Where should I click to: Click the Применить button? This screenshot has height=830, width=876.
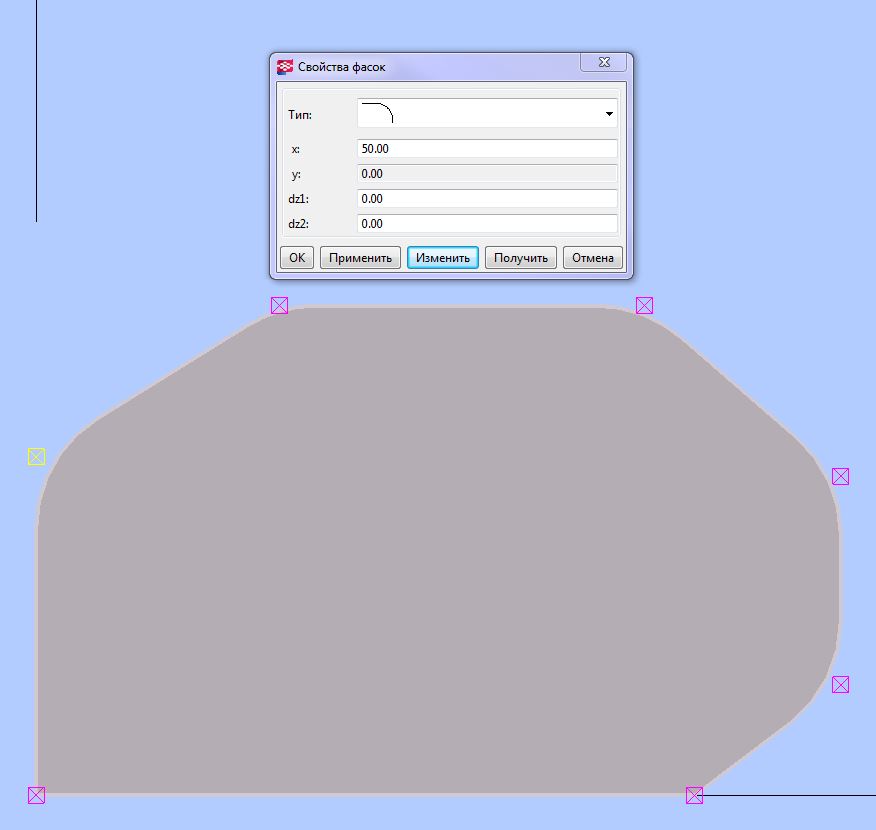coord(360,257)
